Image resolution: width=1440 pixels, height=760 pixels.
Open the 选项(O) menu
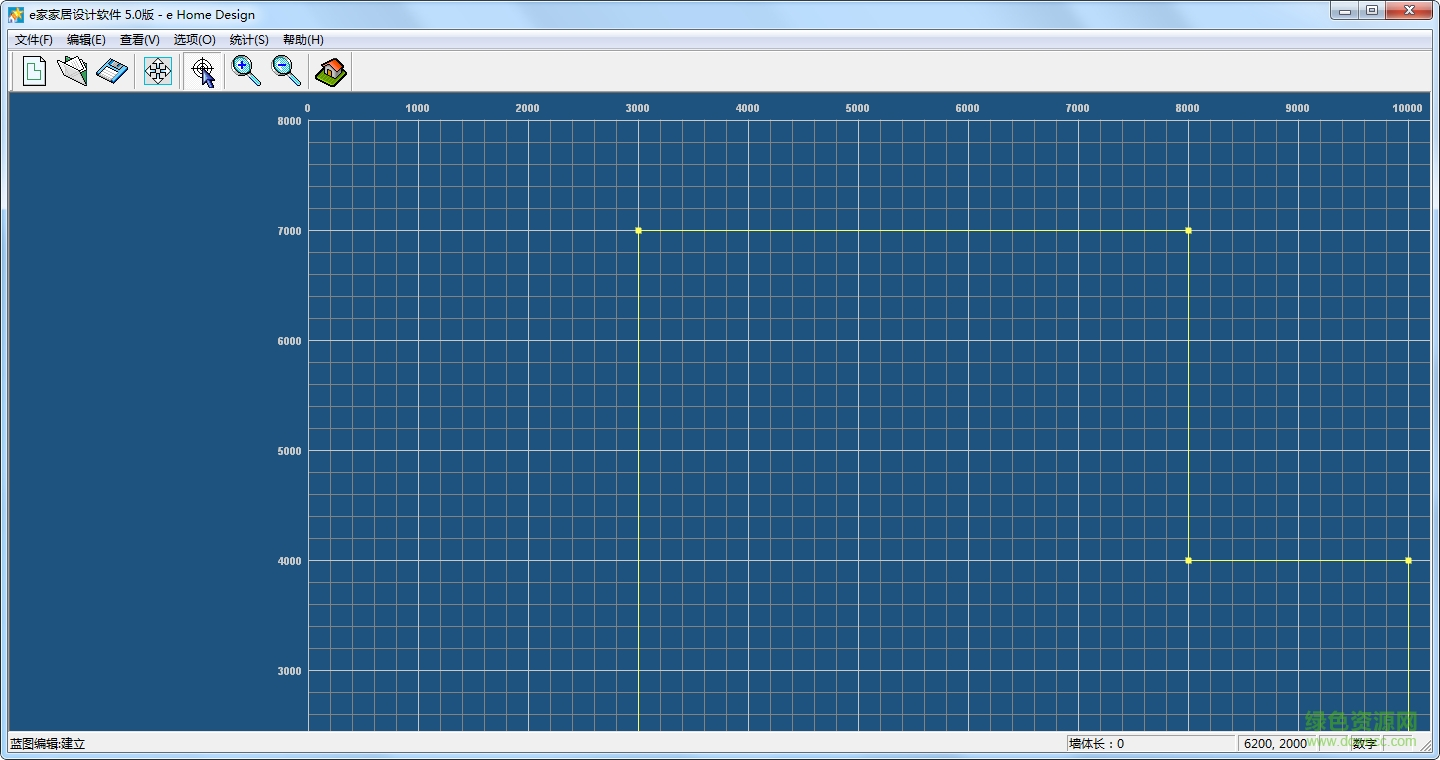pyautogui.click(x=194, y=40)
